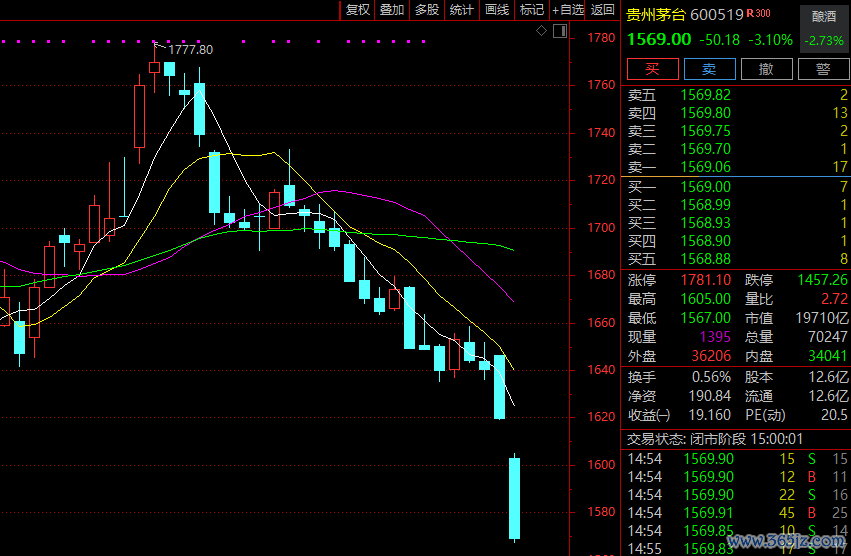This screenshot has height=556, width=851.
Task: Select 卖二 price 1569.70
Action: pos(706,149)
